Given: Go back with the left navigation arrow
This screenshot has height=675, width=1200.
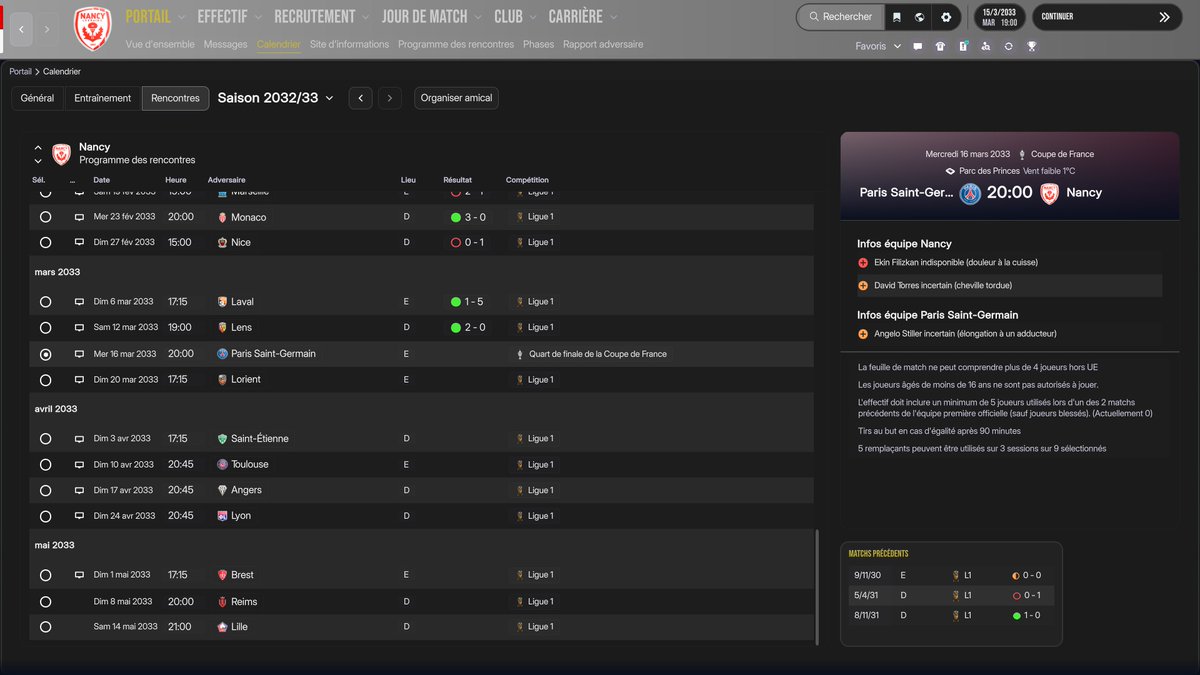Looking at the screenshot, I should (21, 29).
